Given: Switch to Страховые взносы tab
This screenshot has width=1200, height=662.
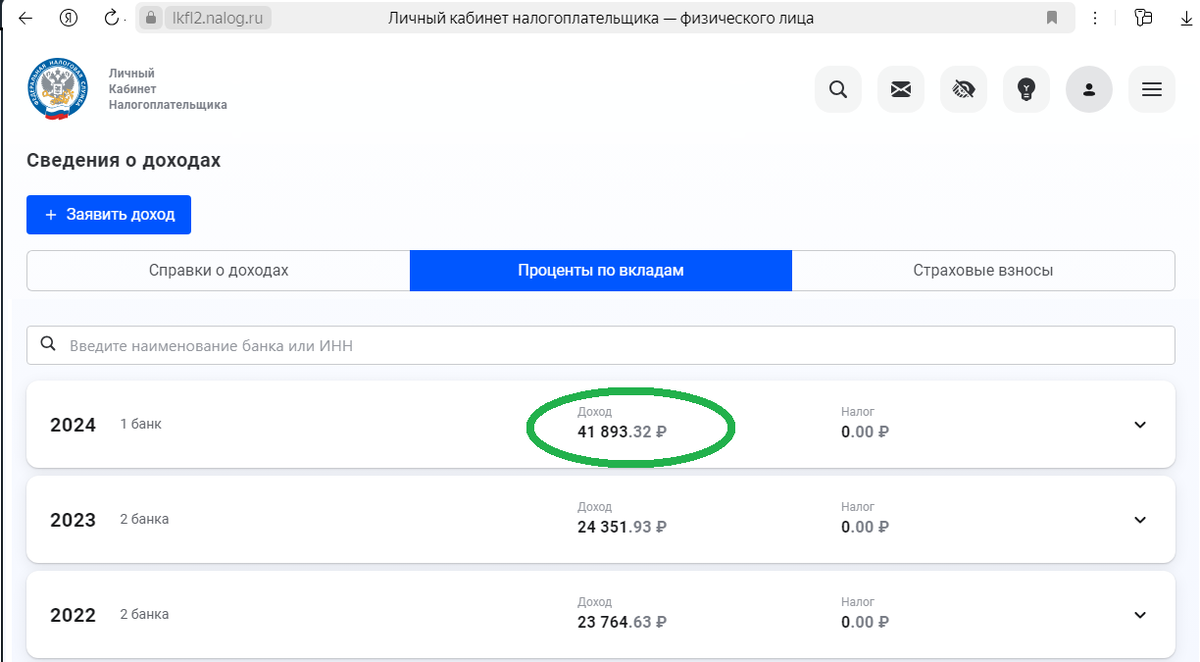Looking at the screenshot, I should [x=983, y=270].
